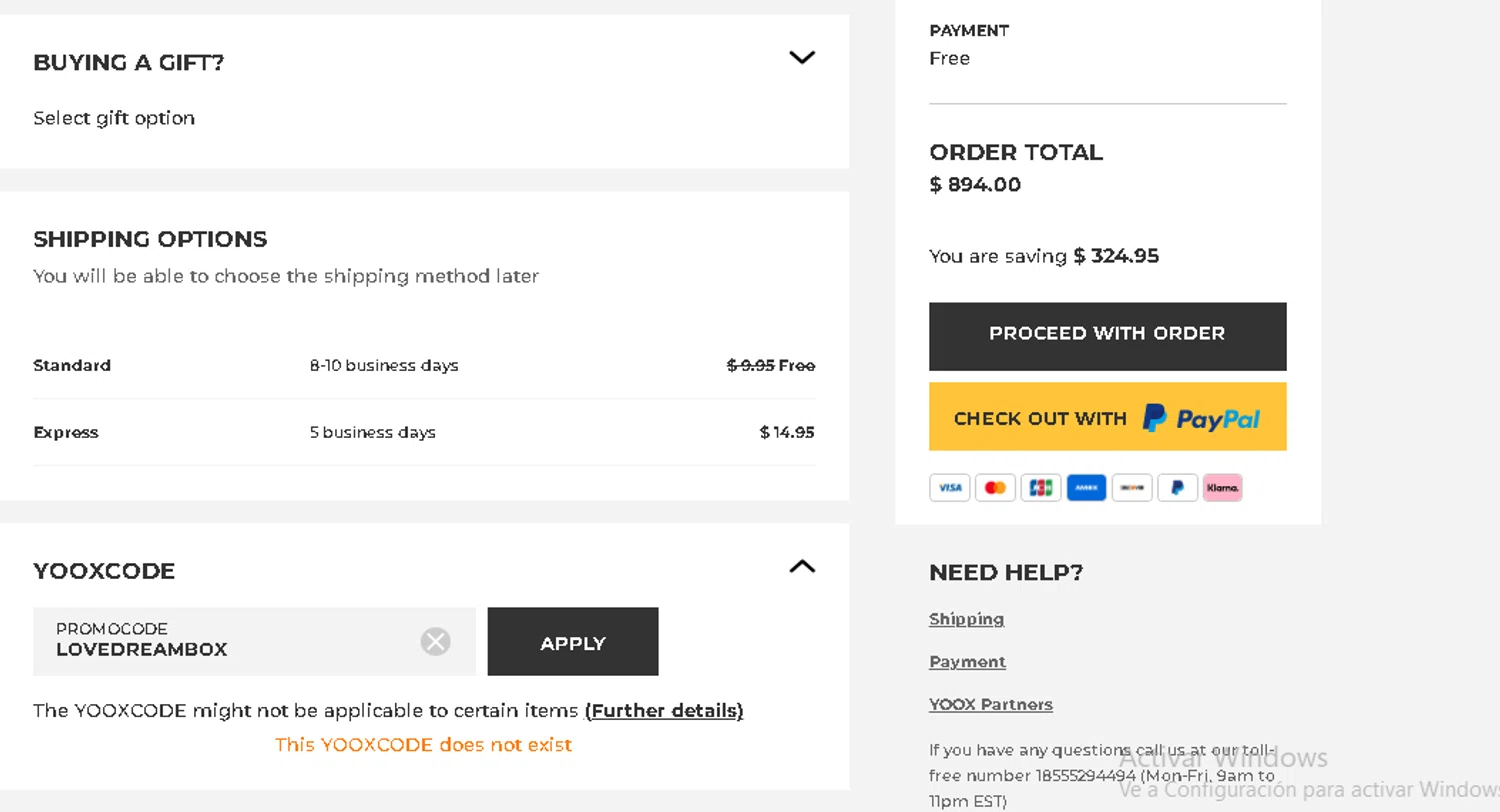Collapse the YOOXCODE section
Image resolution: width=1500 pixels, height=812 pixels.
click(802, 567)
